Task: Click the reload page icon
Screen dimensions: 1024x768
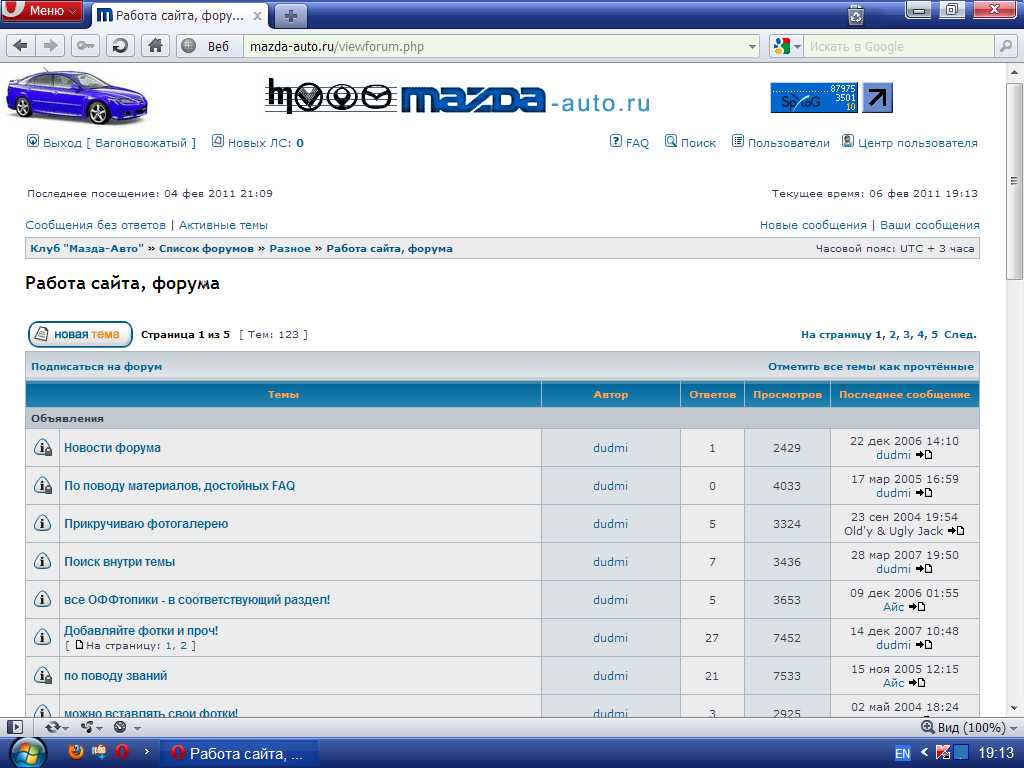Action: [x=120, y=45]
